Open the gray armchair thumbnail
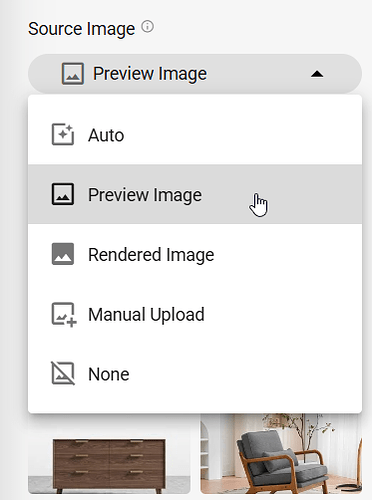The image size is (372, 500). 281,454
